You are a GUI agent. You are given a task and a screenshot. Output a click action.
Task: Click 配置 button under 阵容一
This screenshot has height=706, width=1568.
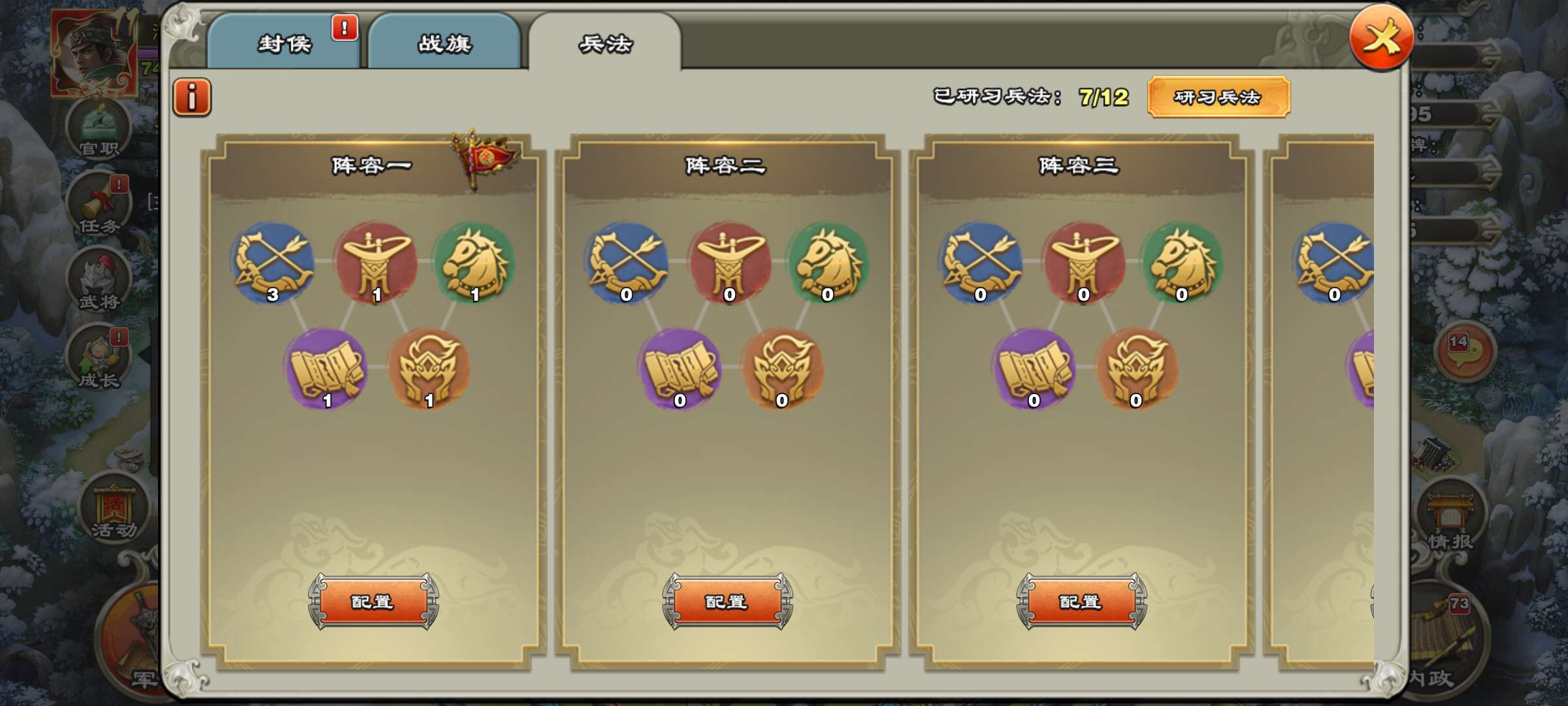click(373, 601)
